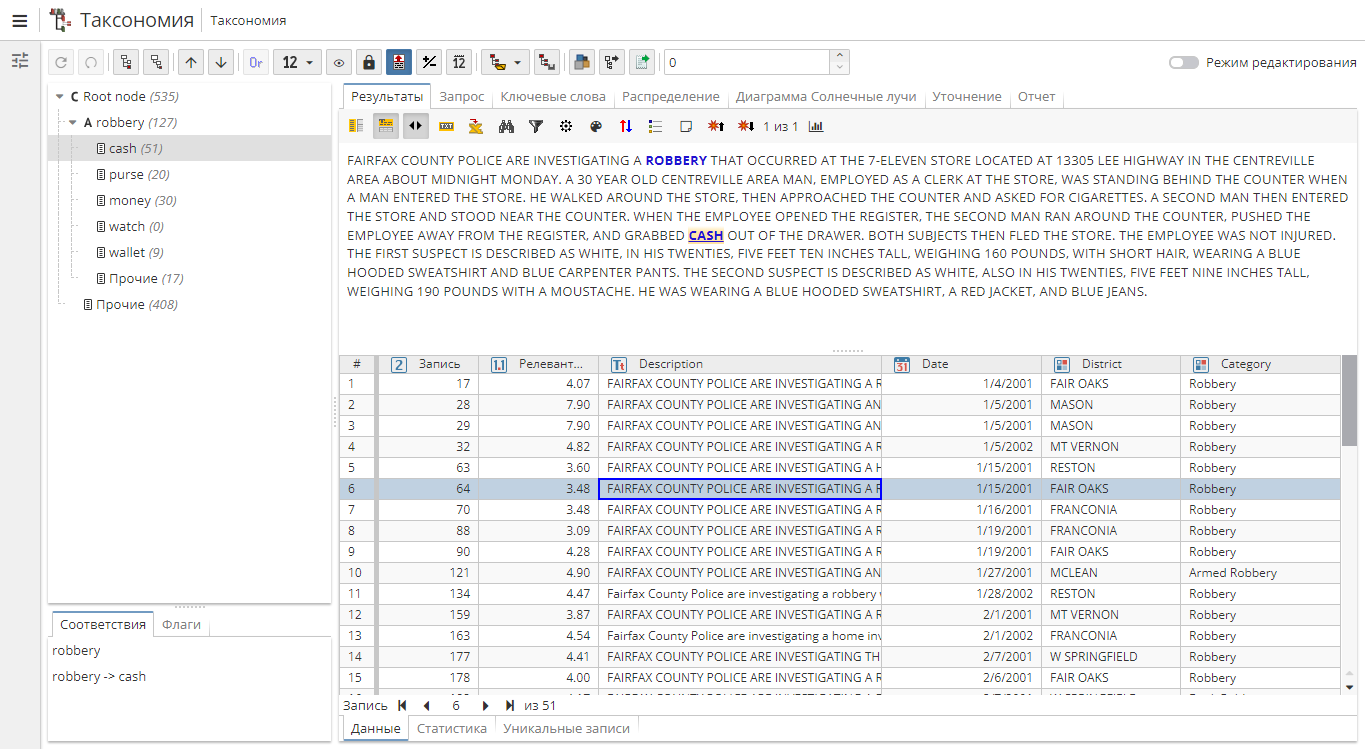Image resolution: width=1365 pixels, height=749 pixels.
Task: Open the tree-folder dropdown button
Action: (505, 63)
